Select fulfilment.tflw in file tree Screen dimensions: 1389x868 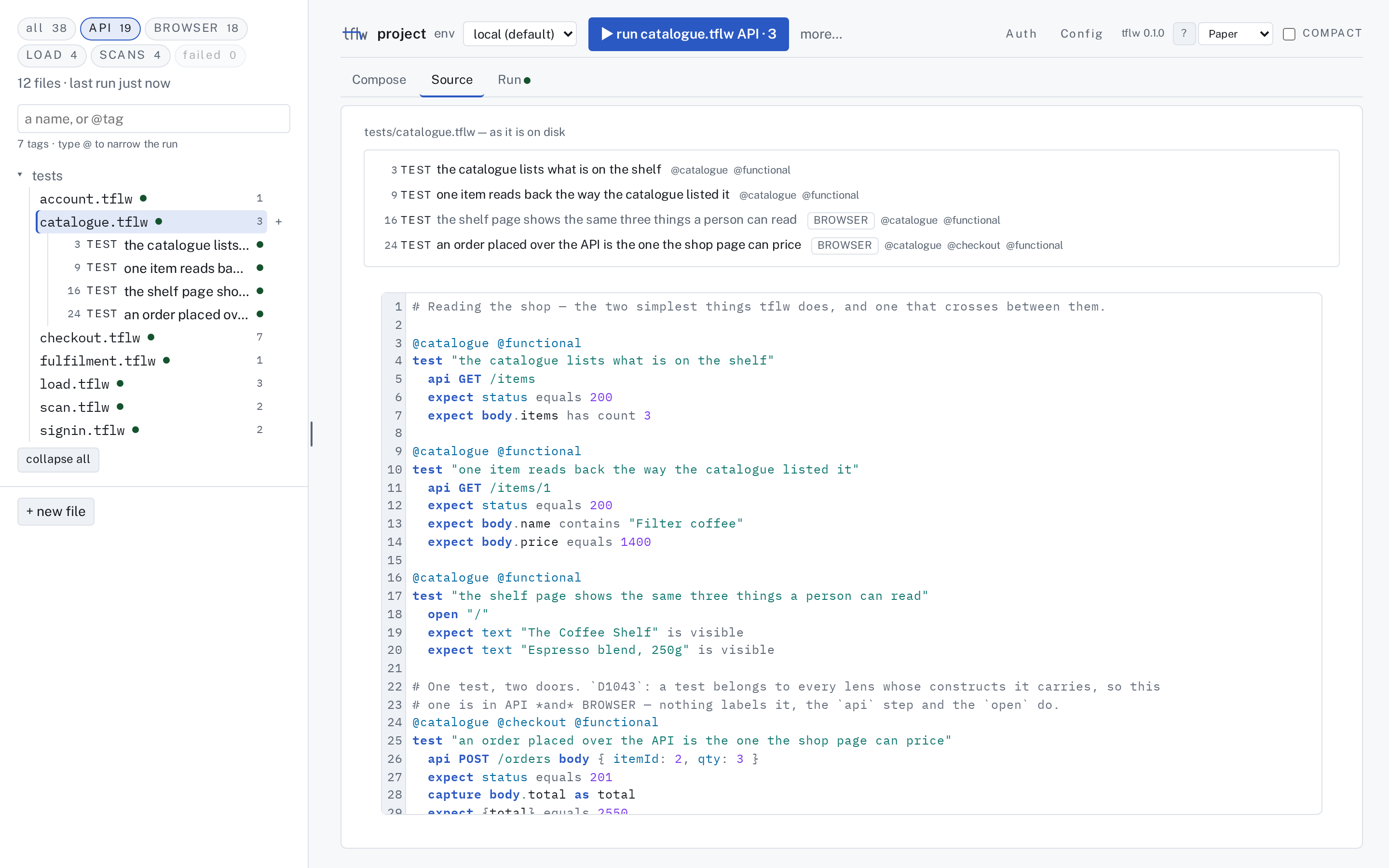(151, 361)
